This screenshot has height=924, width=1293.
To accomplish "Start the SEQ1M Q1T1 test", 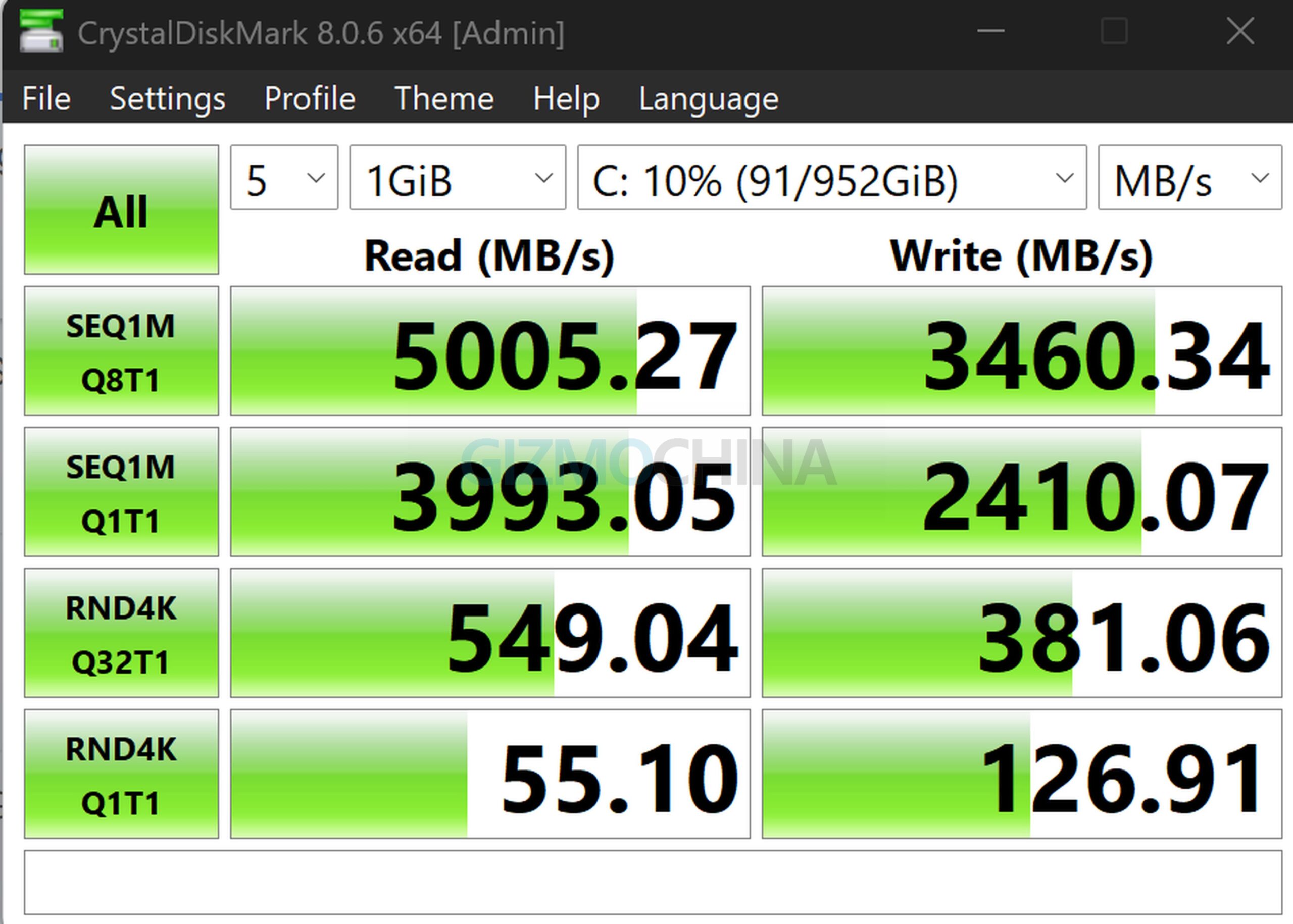I will click(x=121, y=492).
